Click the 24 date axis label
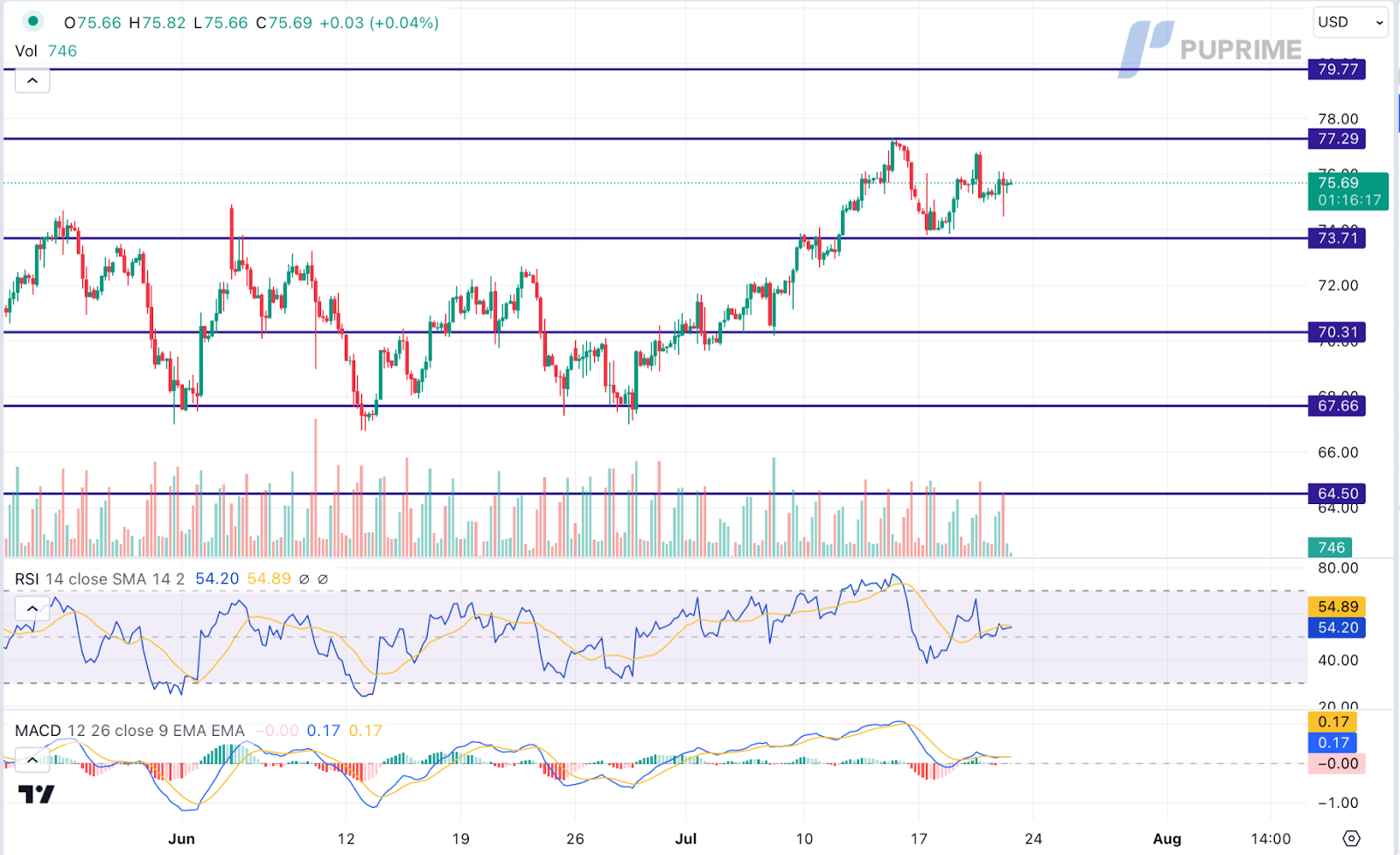 tap(1033, 838)
